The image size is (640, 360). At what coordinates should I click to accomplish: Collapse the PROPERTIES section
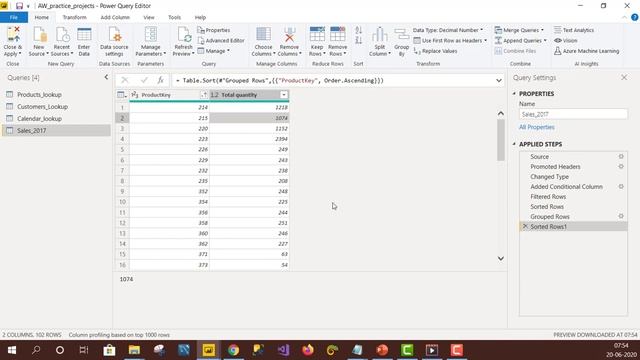pos(514,93)
